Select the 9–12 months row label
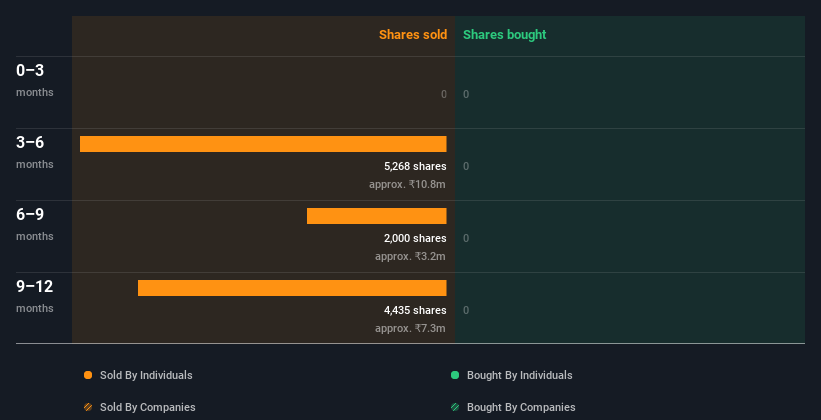 click(35, 296)
